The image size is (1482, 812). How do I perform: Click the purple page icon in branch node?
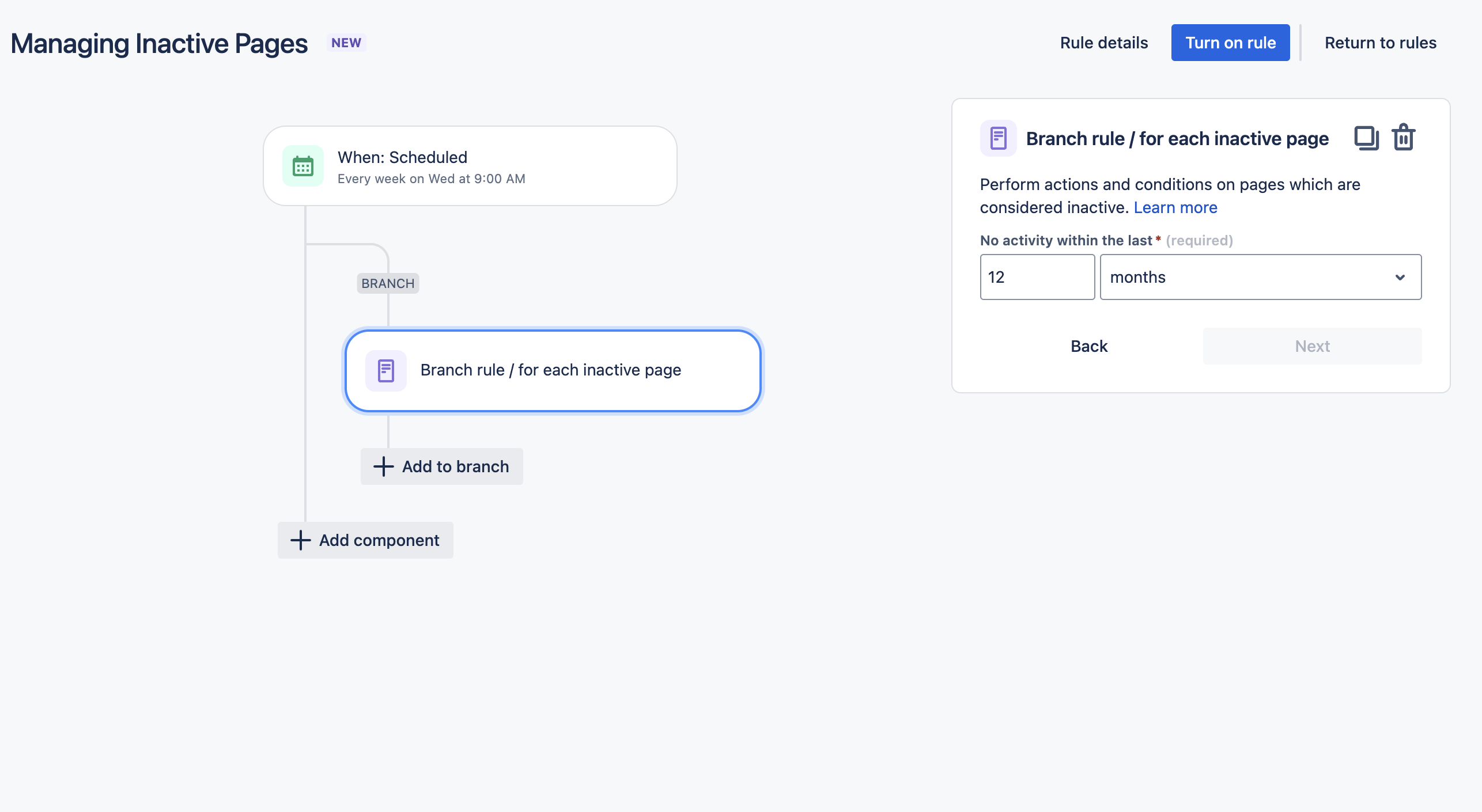click(x=386, y=370)
